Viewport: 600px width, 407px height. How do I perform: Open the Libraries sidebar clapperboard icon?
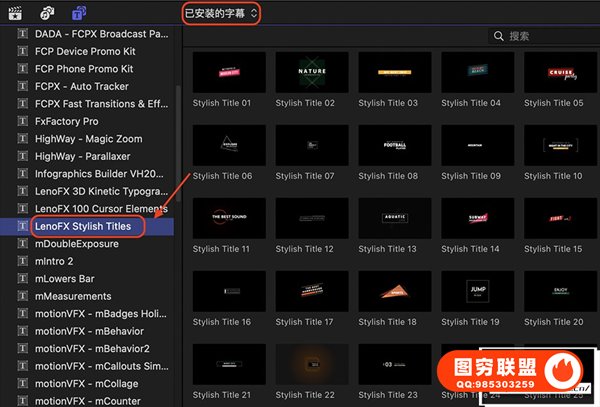point(17,13)
